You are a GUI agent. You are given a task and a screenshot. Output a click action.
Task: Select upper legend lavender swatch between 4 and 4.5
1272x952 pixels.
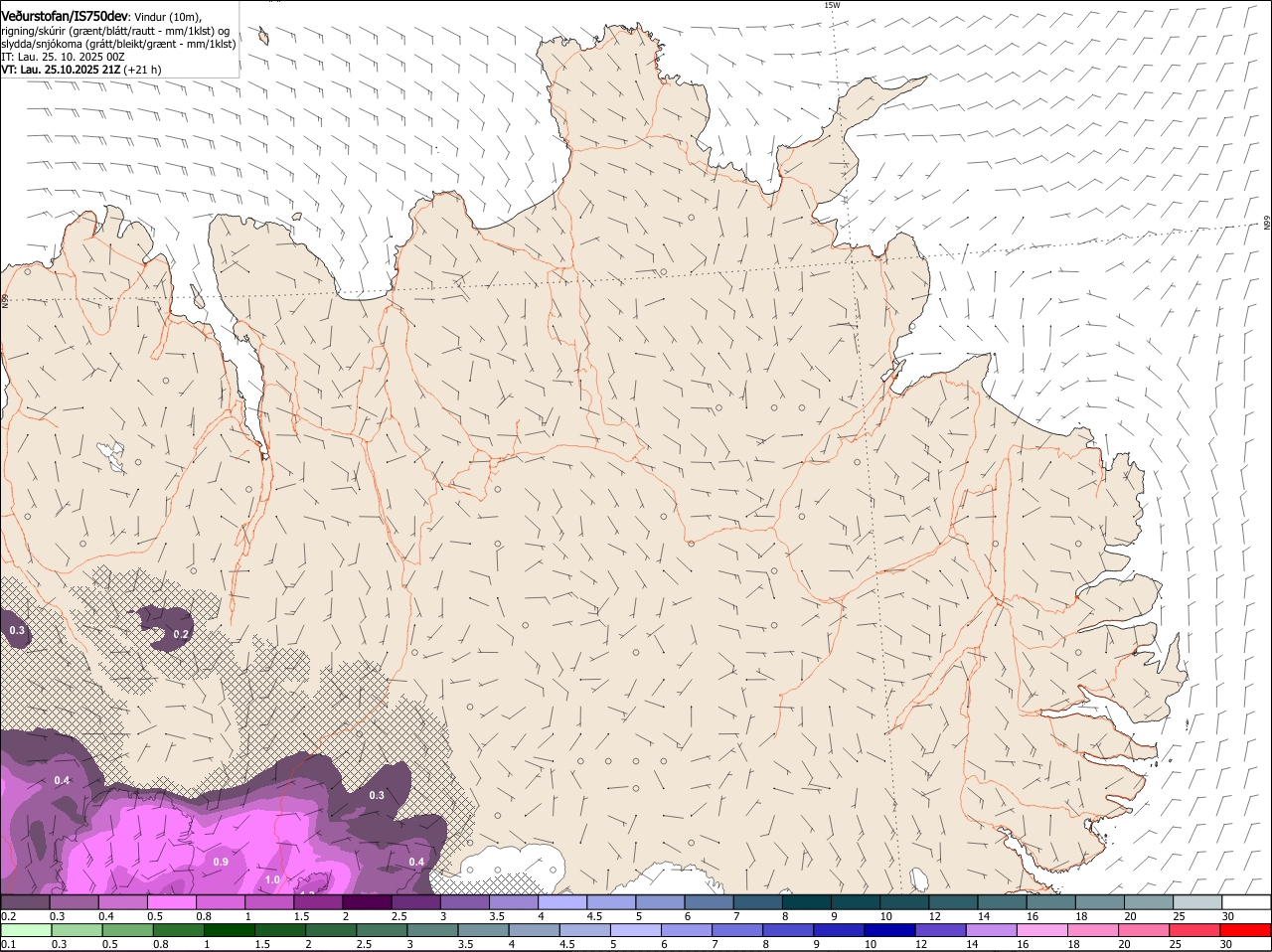point(562,901)
